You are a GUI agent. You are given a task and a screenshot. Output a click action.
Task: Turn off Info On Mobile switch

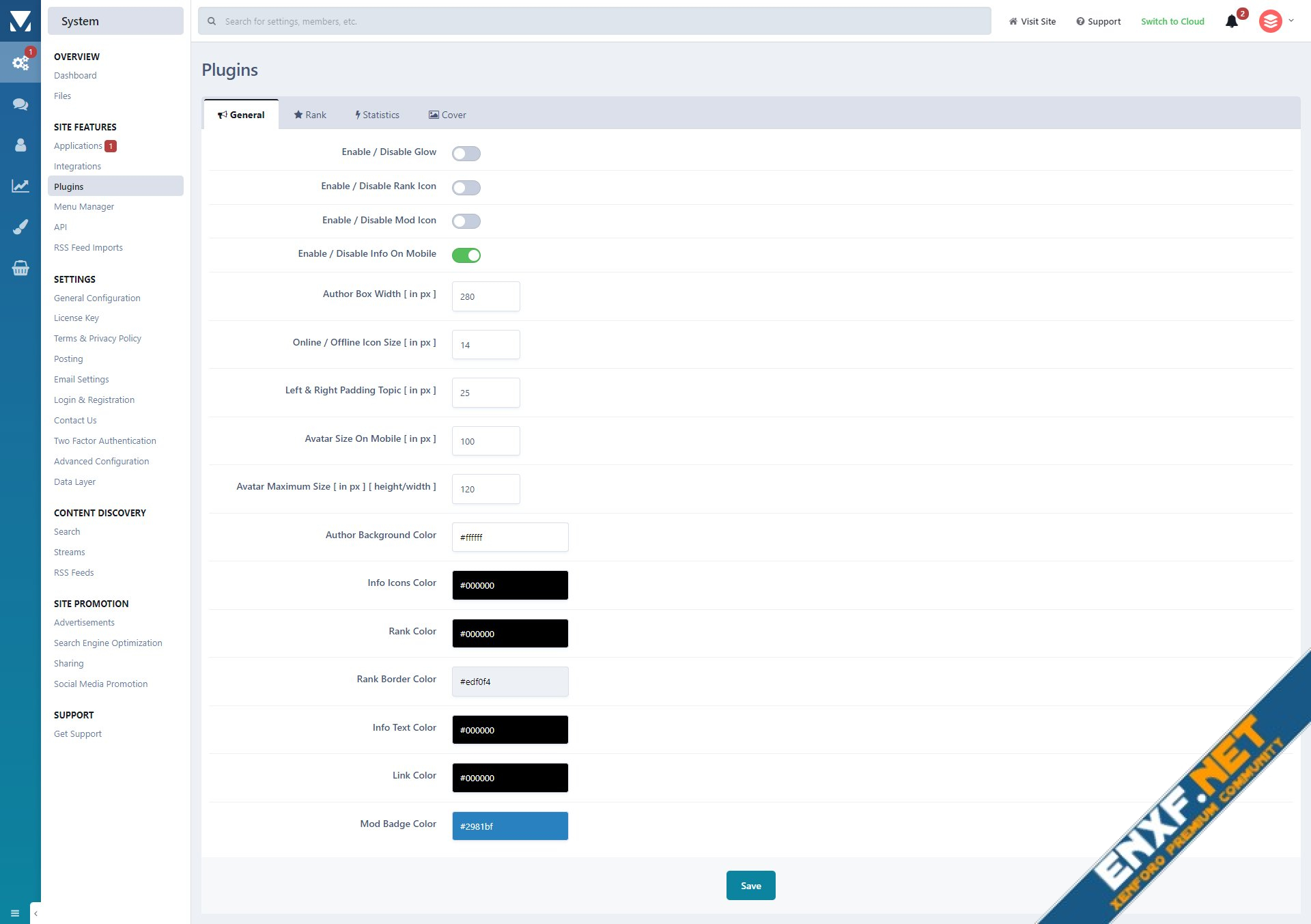click(466, 255)
